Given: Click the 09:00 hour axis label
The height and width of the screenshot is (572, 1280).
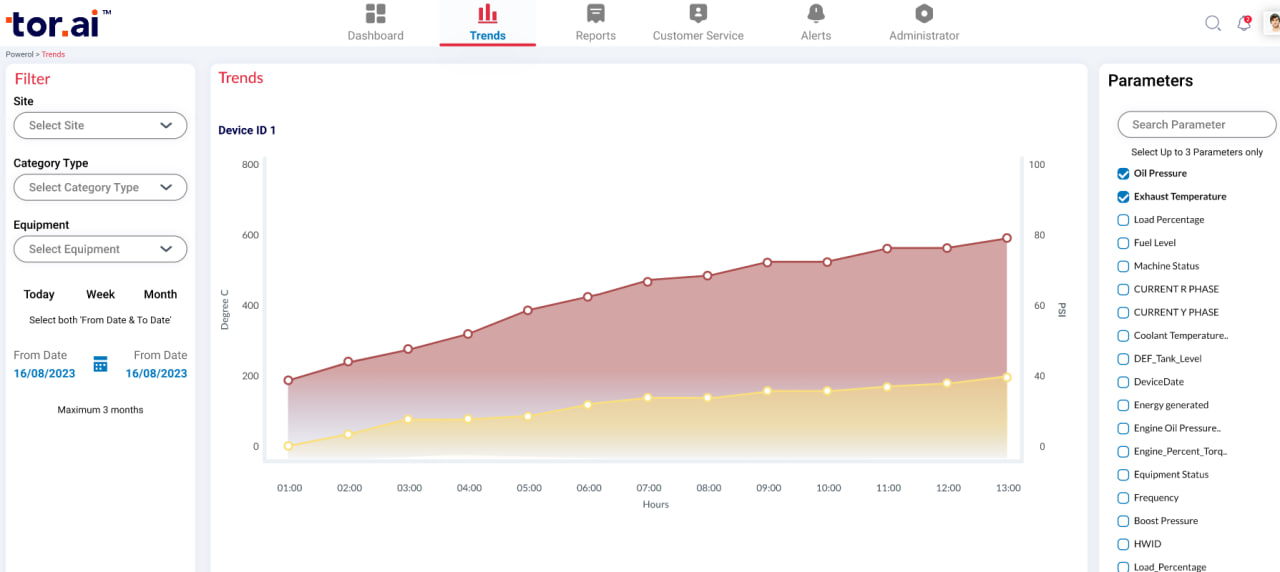Looking at the screenshot, I should [769, 488].
